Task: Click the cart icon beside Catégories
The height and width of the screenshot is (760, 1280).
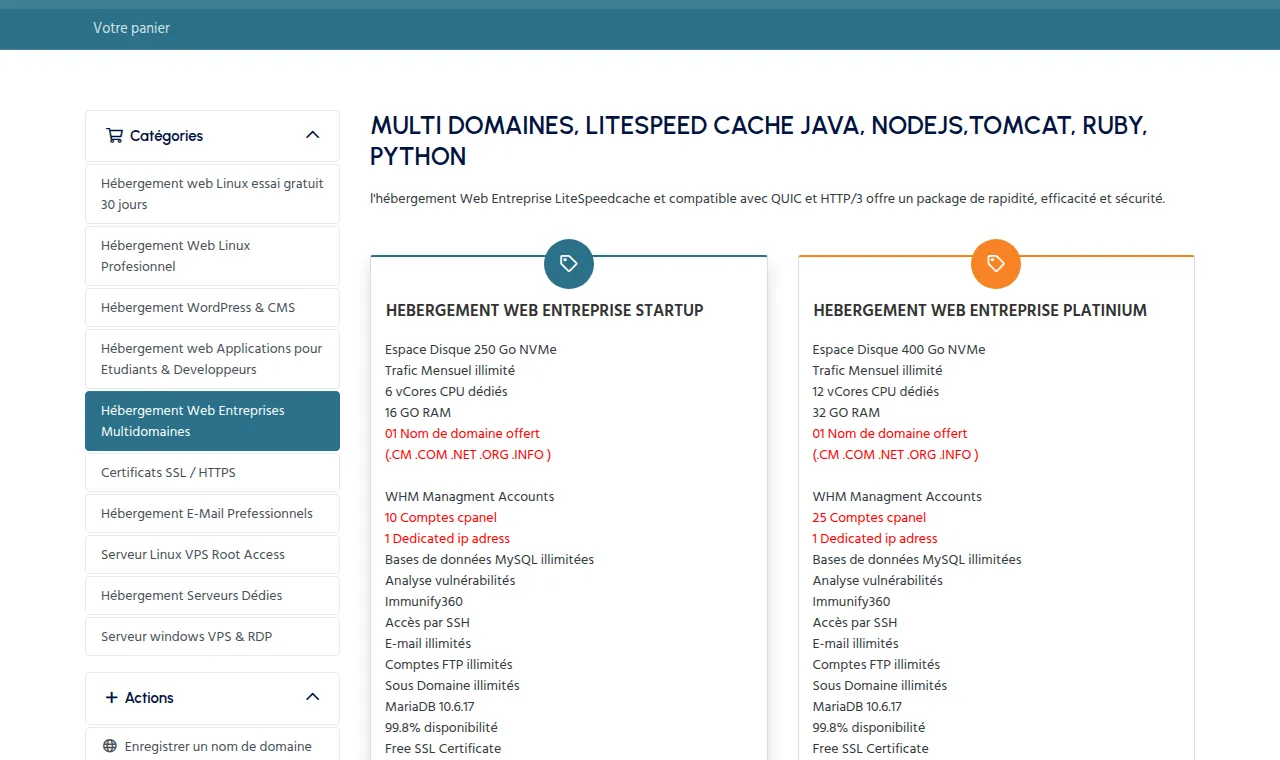Action: click(114, 135)
